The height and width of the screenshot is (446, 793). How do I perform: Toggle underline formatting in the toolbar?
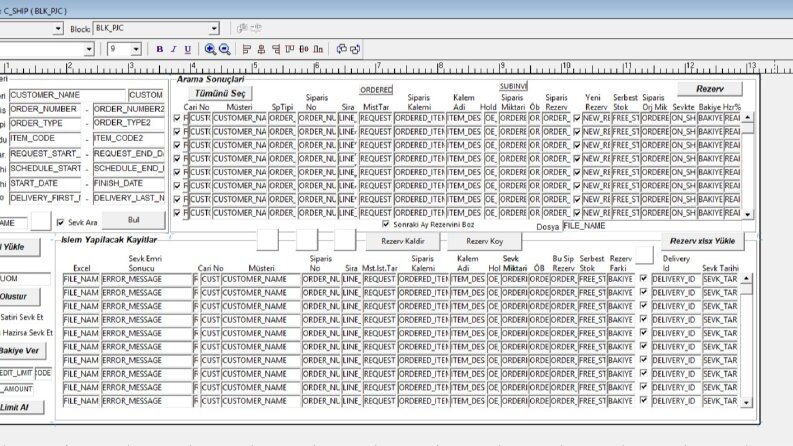click(x=188, y=49)
